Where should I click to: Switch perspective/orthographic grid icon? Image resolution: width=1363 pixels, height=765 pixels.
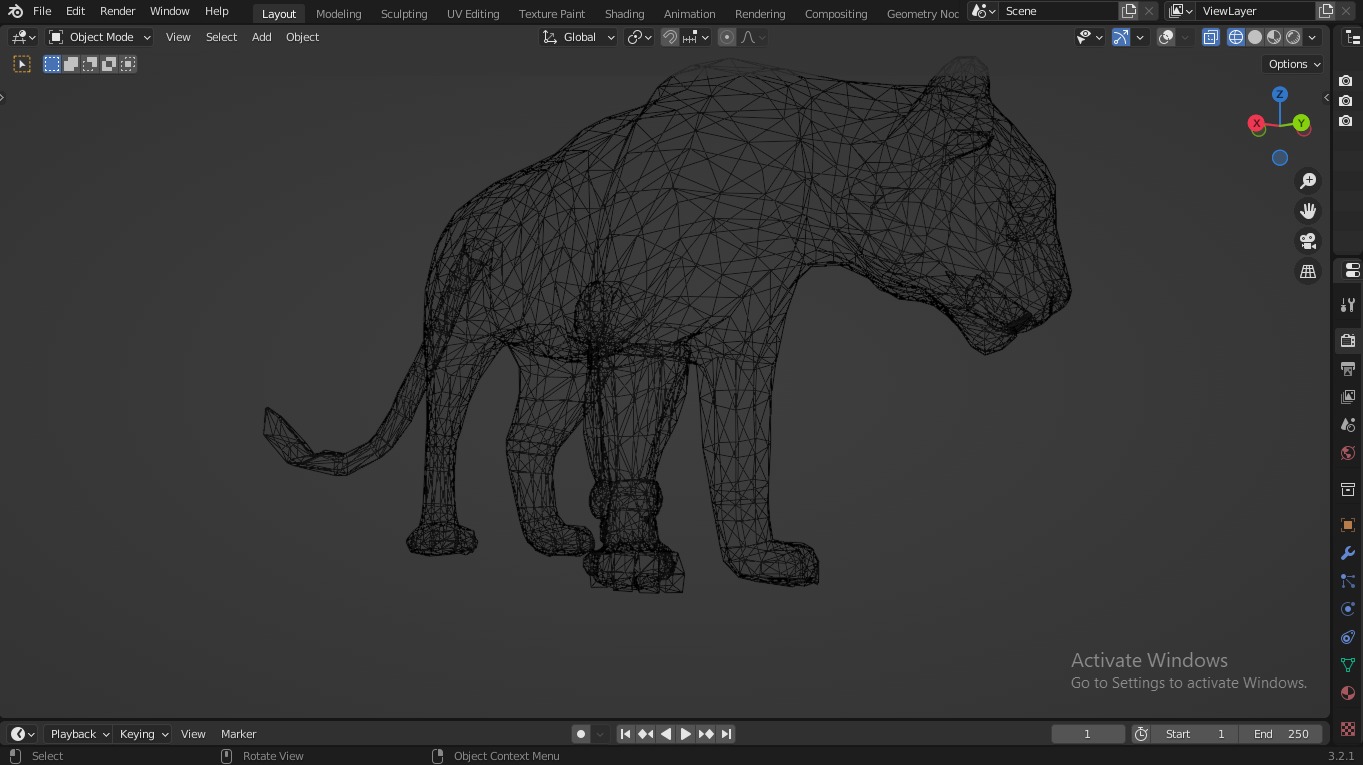pos(1308,272)
